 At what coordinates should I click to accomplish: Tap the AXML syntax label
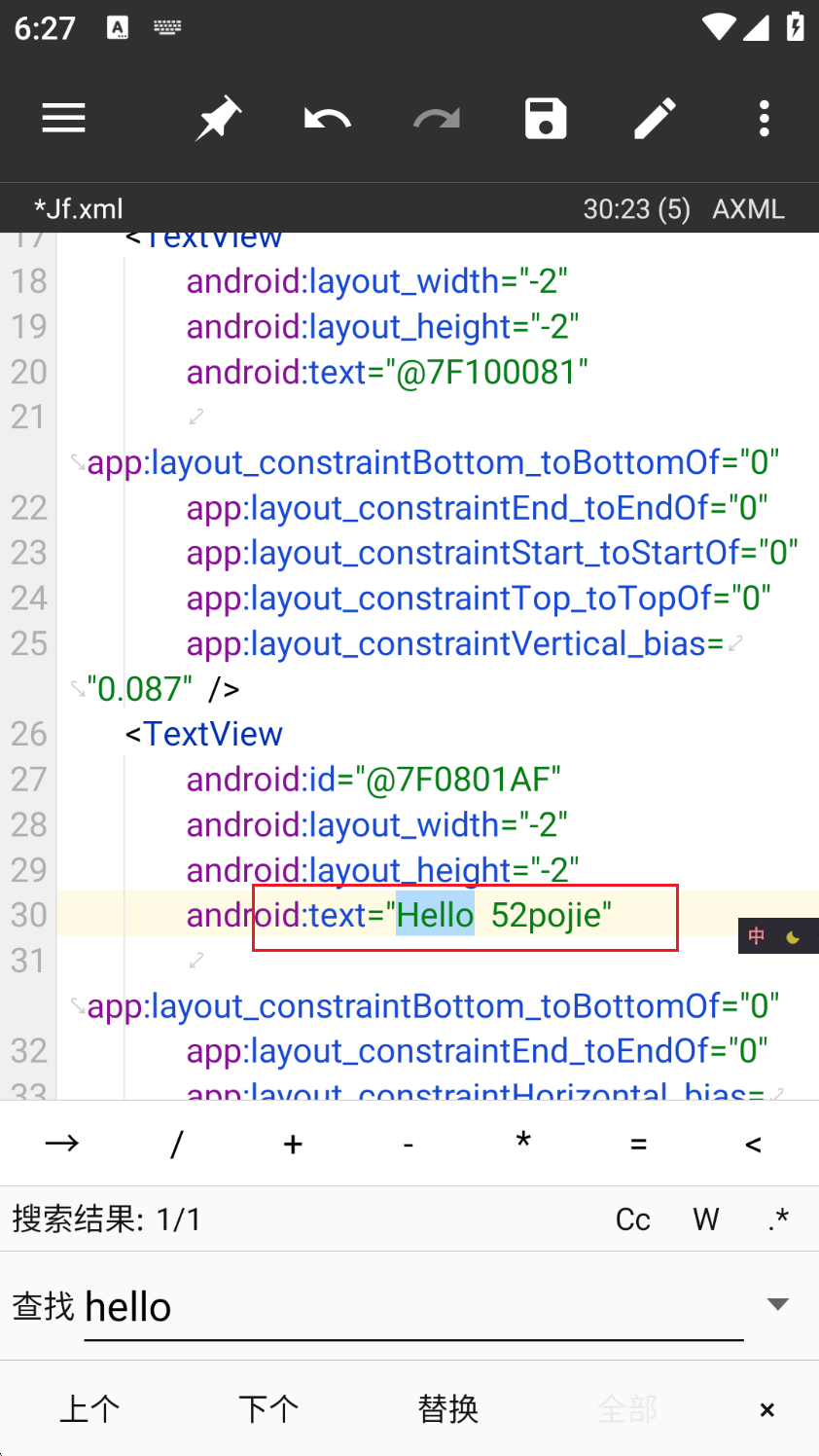(x=748, y=208)
